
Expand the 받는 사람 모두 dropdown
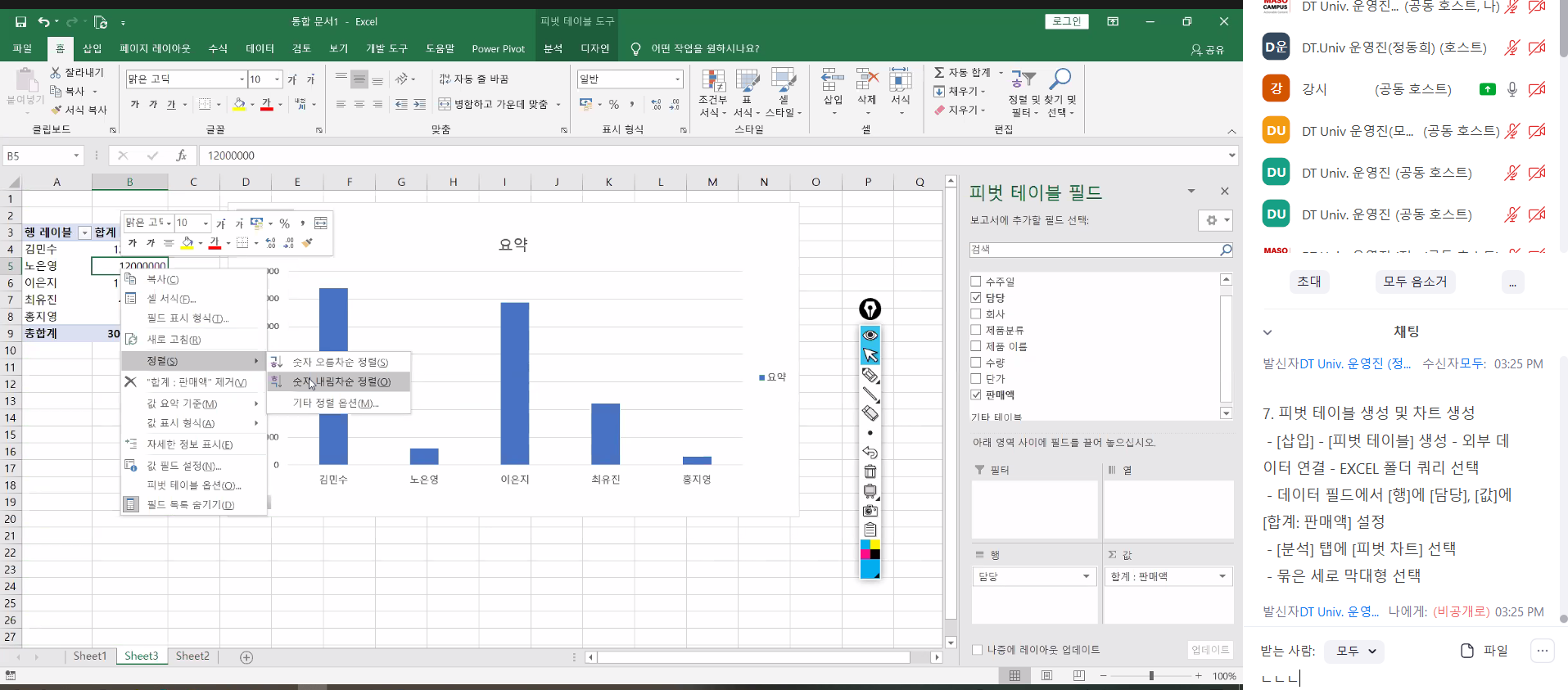(1355, 651)
